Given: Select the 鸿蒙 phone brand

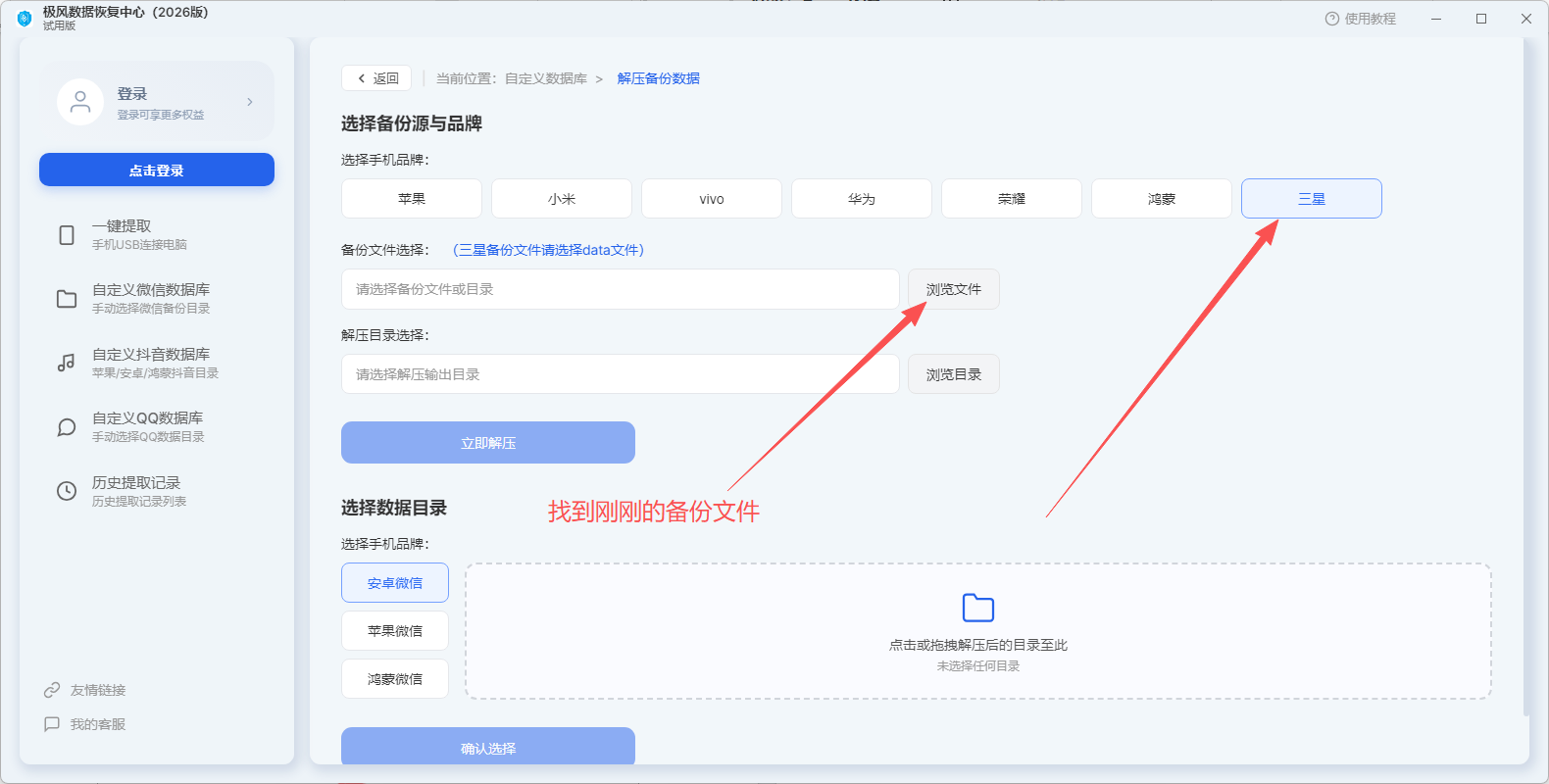Looking at the screenshot, I should click(1162, 199).
